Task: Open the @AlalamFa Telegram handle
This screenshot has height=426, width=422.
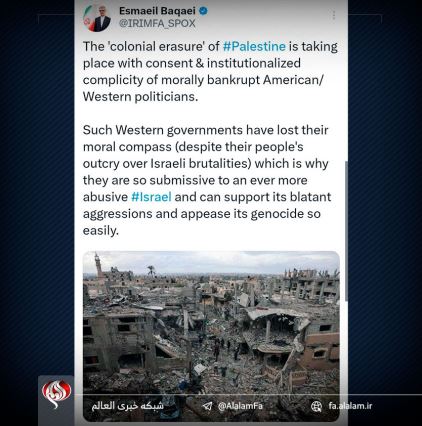Action: point(240,406)
